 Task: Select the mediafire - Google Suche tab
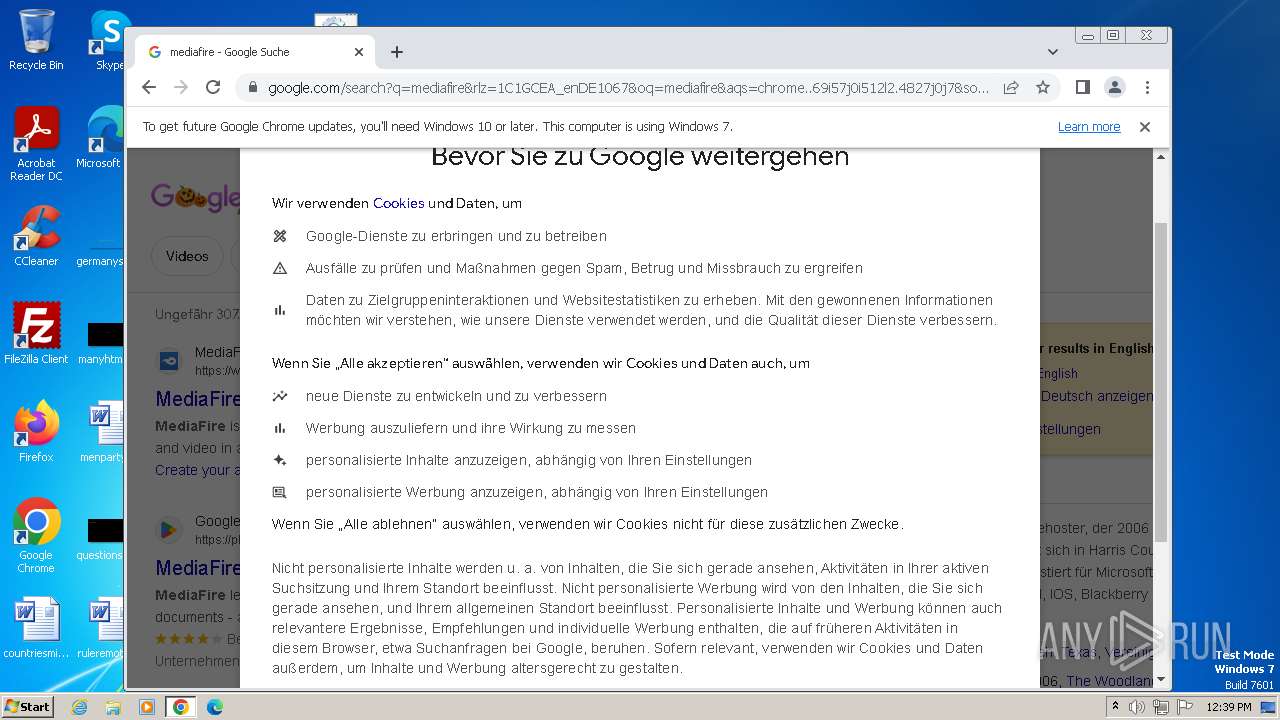(255, 52)
